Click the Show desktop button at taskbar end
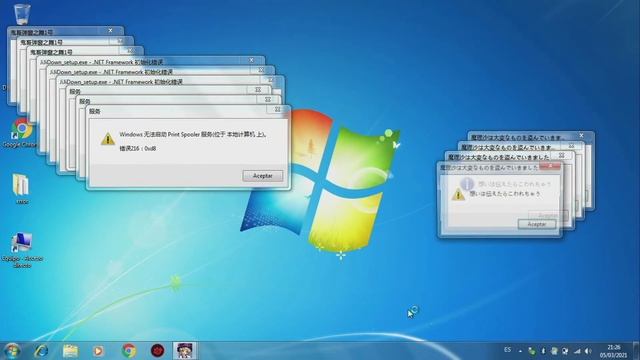This screenshot has height=360, width=640. (x=636, y=351)
